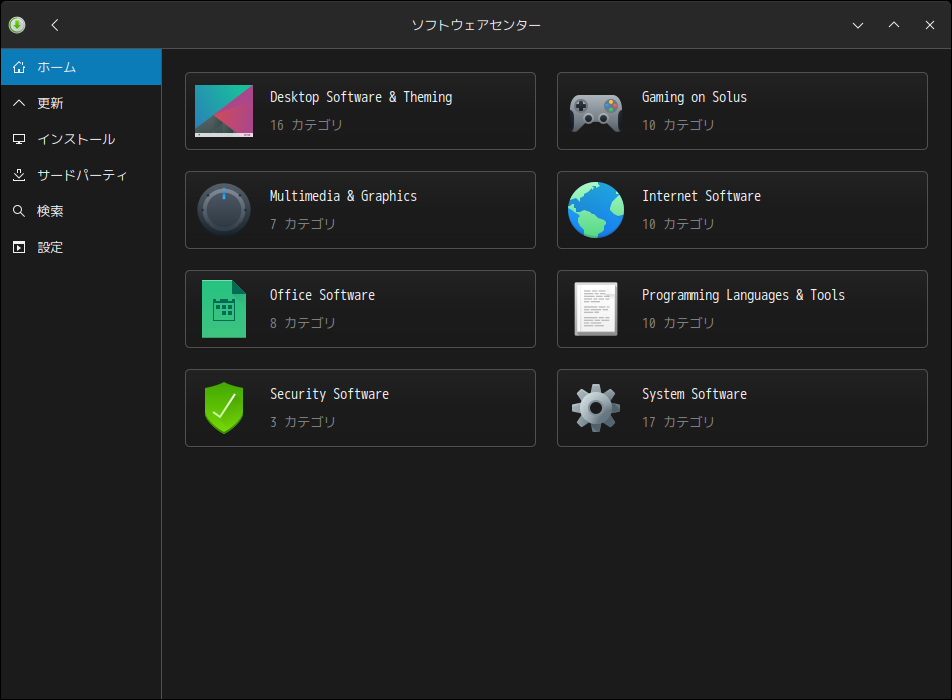This screenshot has width=952, height=700.
Task: Open Desktop Software & Theming category
Action: click(x=361, y=111)
